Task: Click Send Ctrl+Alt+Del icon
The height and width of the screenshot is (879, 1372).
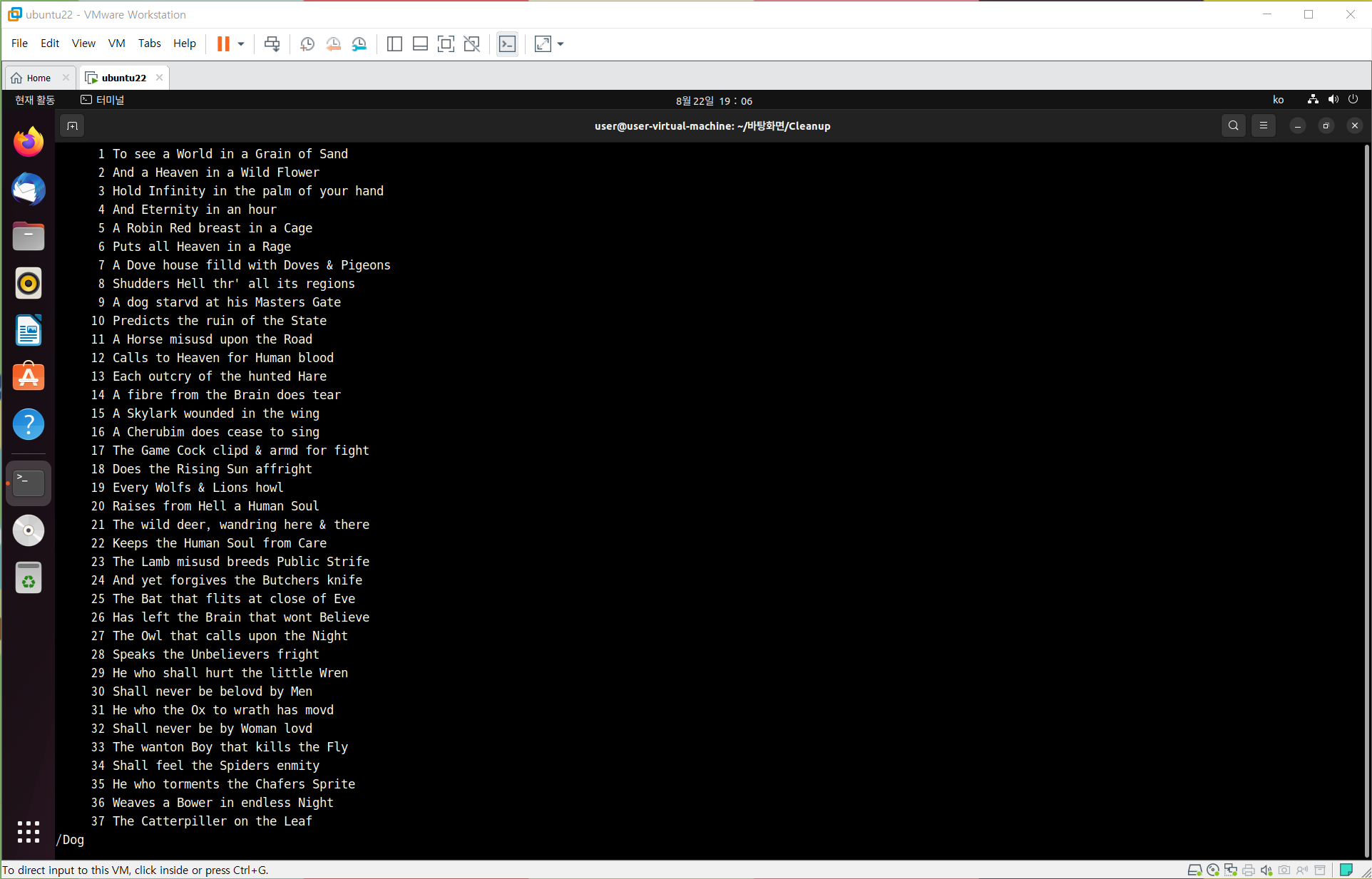Action: point(272,44)
